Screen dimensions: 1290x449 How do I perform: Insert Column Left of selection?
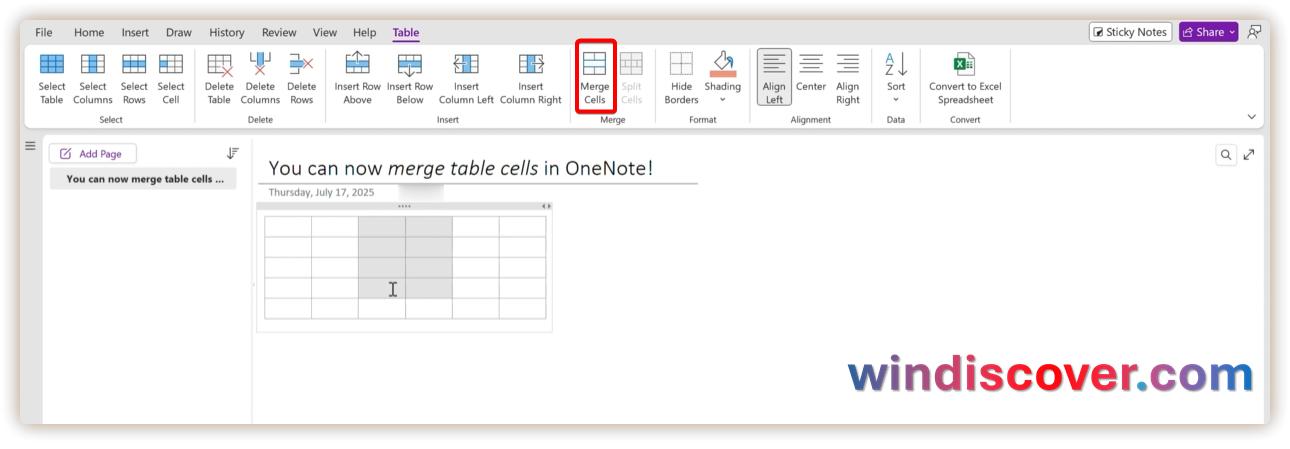(466, 78)
